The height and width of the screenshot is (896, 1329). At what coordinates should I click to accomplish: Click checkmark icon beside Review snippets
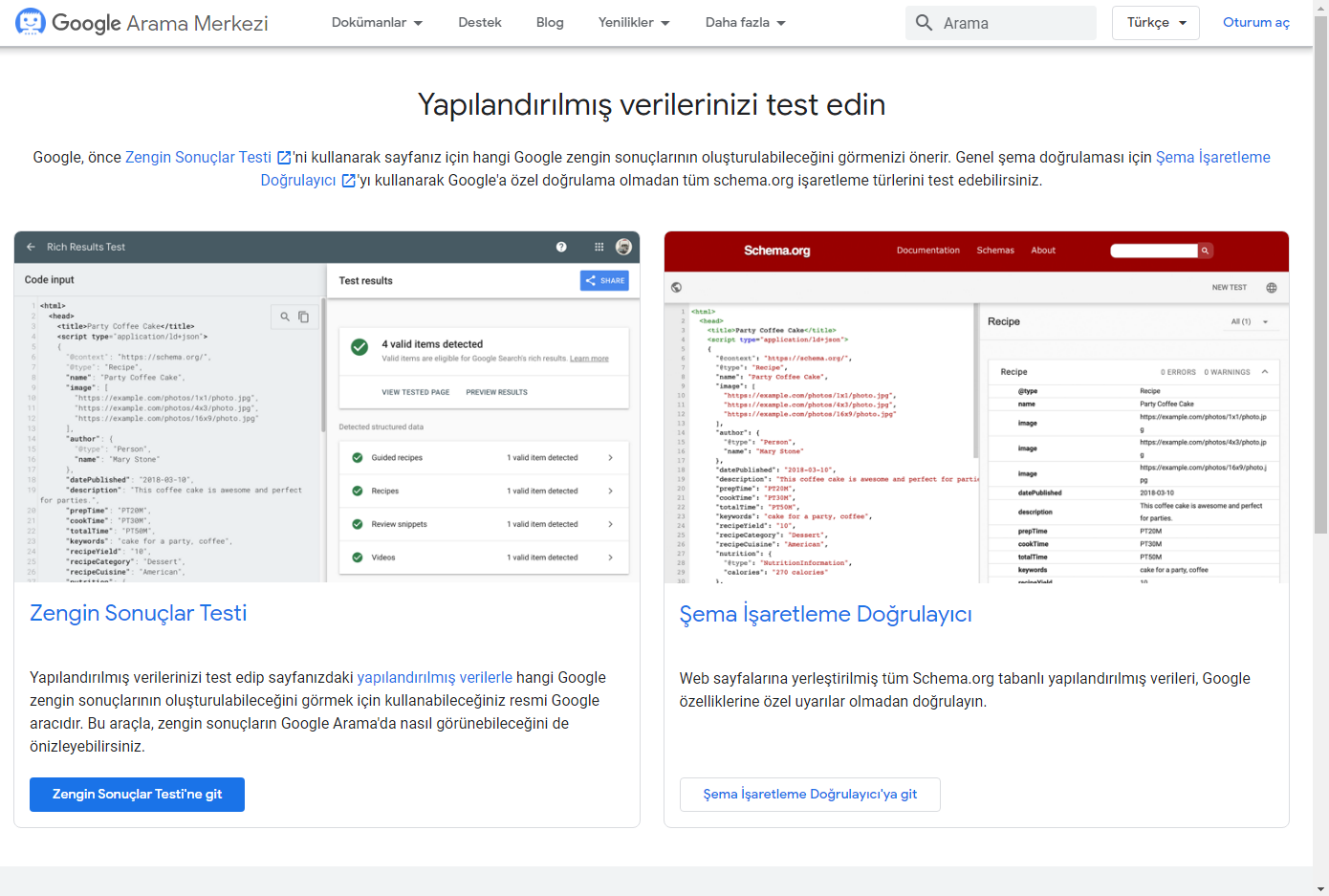(x=358, y=524)
